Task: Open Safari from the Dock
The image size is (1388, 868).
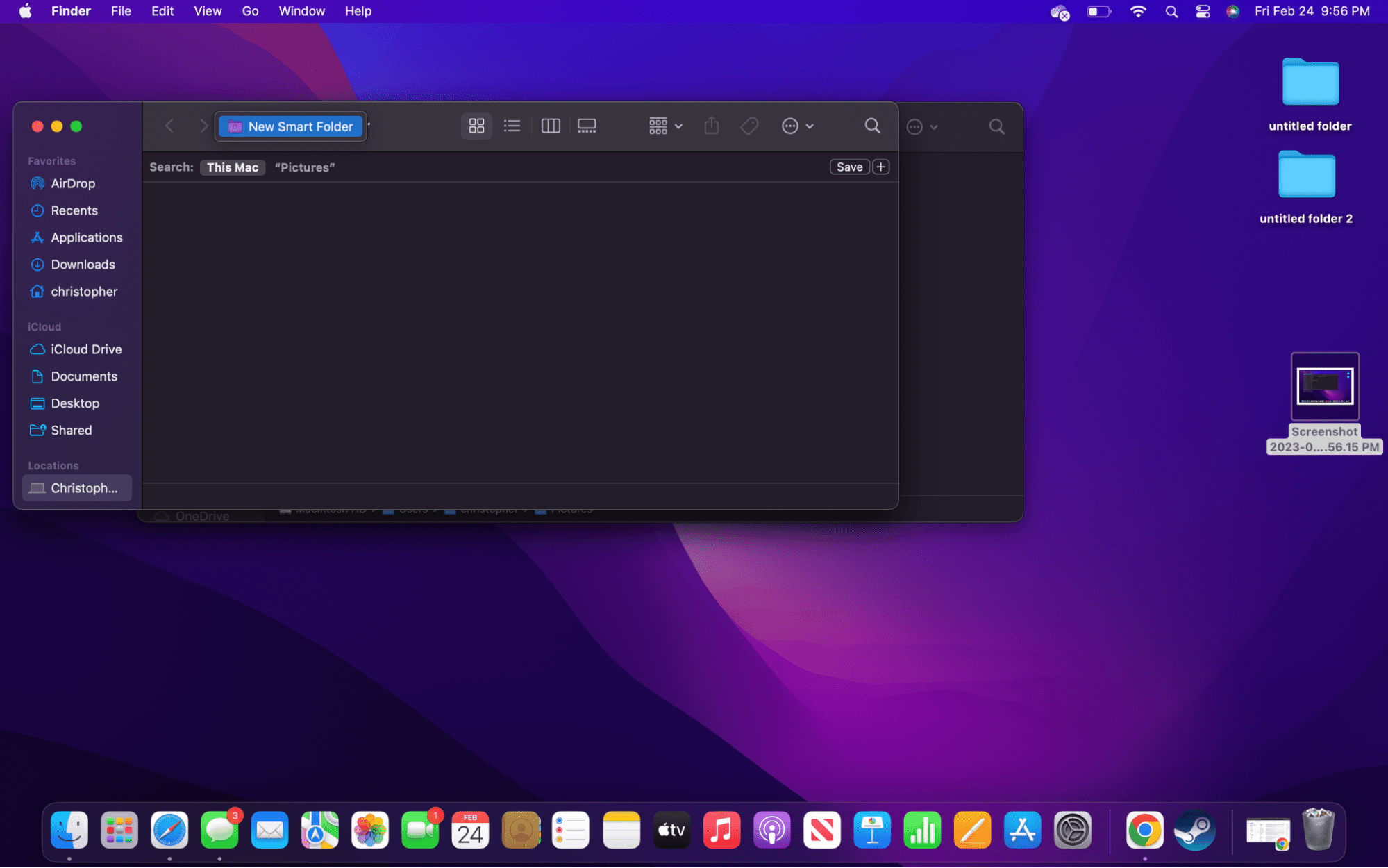Action: (169, 831)
